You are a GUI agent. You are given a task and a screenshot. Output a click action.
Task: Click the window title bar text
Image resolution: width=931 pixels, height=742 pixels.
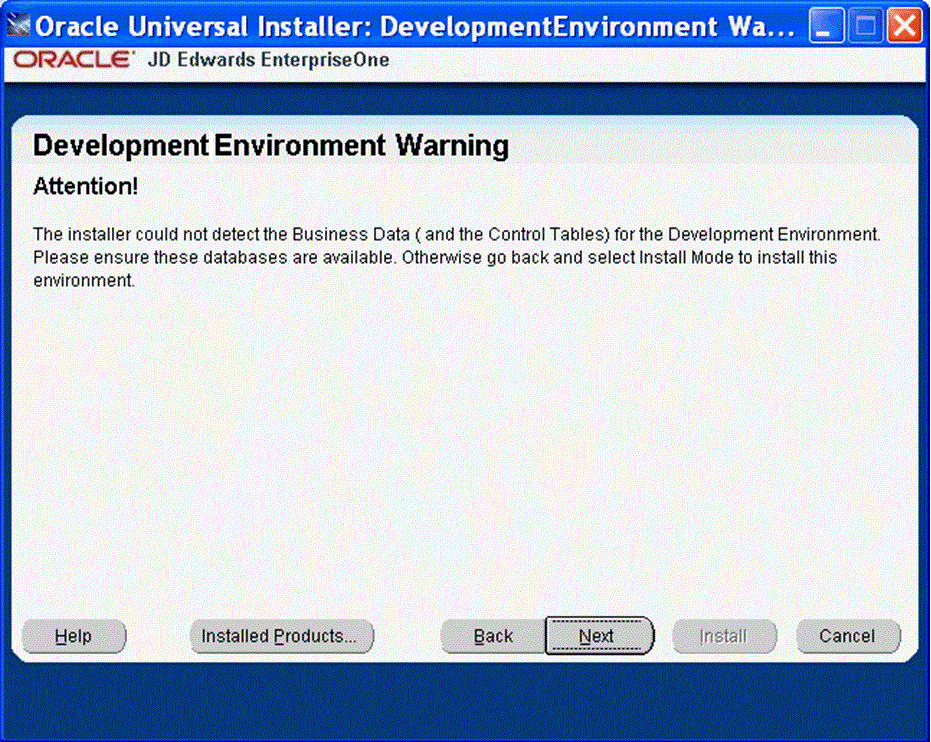coord(414,26)
